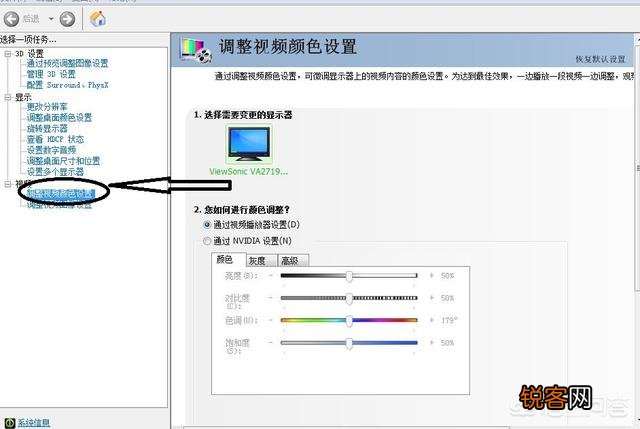This screenshot has width=640, height=429.
Task: Click the minus icon beside 对比度 slider
Action: click(x=271, y=298)
